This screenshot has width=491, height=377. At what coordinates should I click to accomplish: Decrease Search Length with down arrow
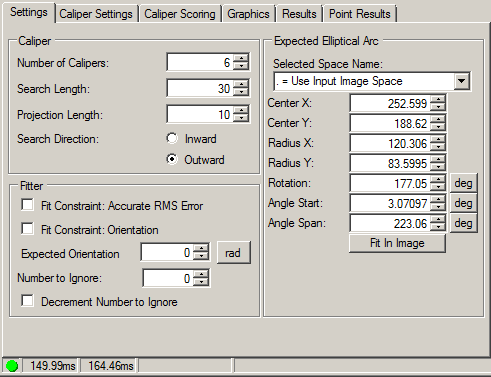coord(241,92)
